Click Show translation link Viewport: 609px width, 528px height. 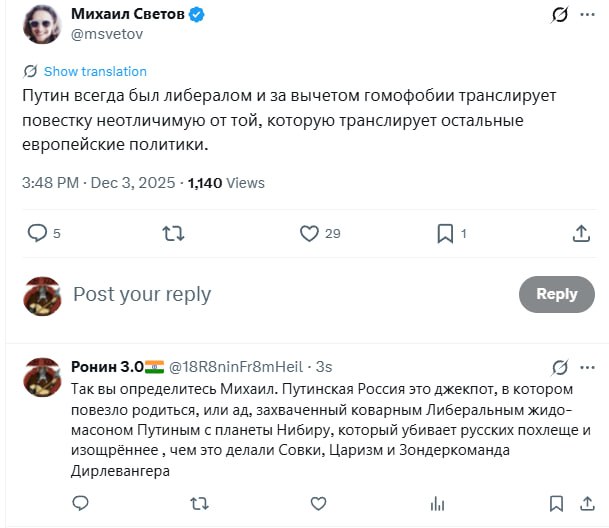(95, 71)
